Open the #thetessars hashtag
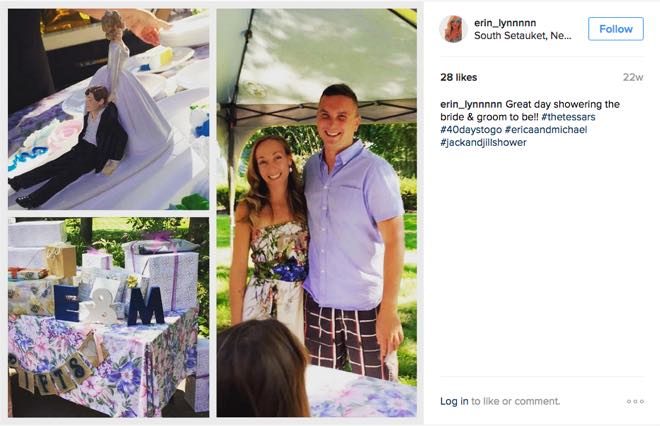This screenshot has height=426, width=660. [x=568, y=117]
